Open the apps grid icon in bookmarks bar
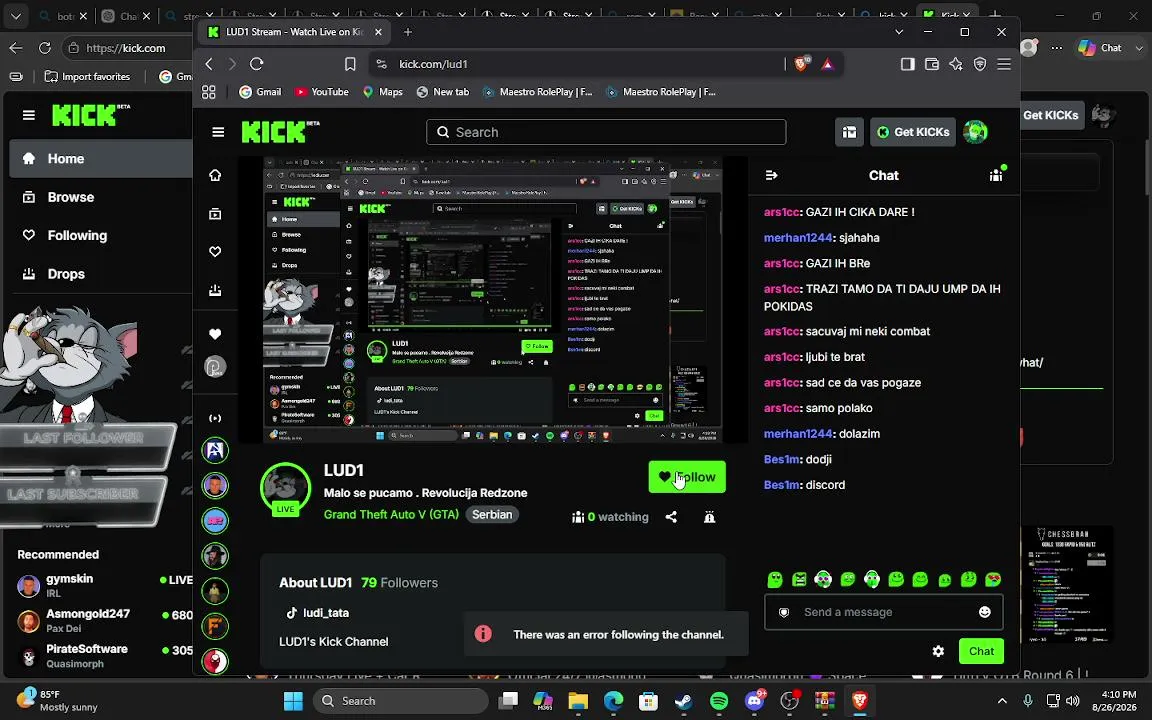 click(209, 92)
